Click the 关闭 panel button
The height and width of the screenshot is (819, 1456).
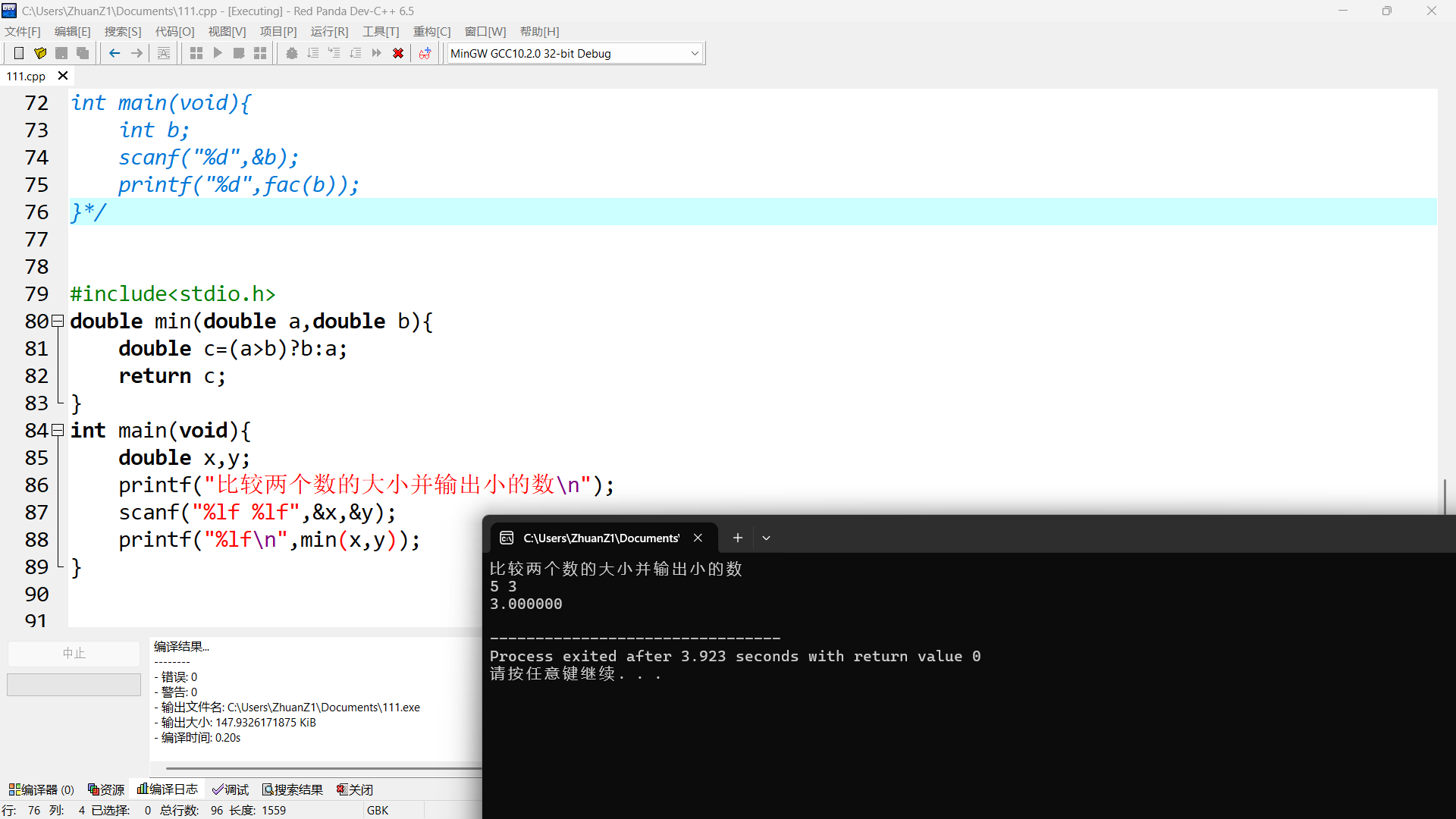click(355, 789)
